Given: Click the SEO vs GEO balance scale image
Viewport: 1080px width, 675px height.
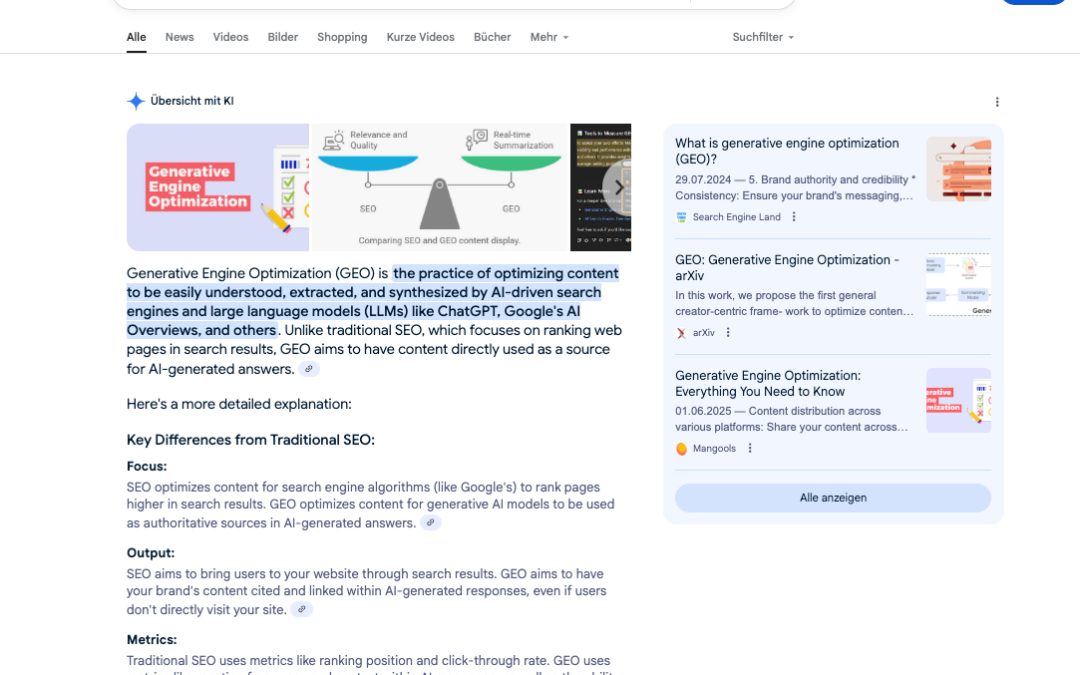Looking at the screenshot, I should coord(439,187).
